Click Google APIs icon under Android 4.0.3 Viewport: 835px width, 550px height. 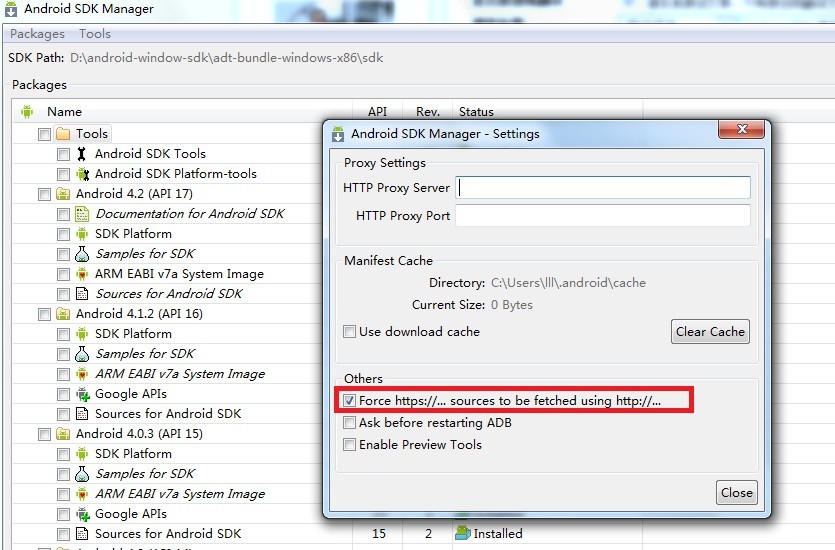point(83,514)
